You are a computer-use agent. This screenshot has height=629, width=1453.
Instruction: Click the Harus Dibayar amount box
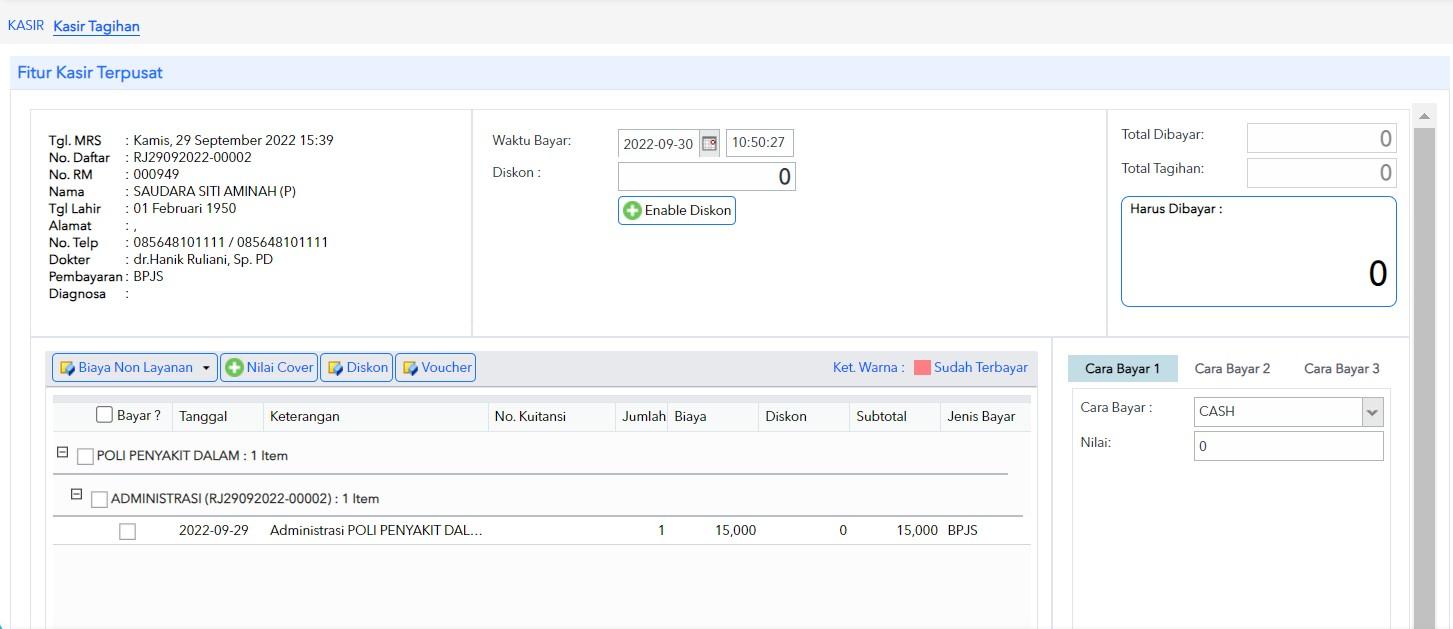[1259, 251]
